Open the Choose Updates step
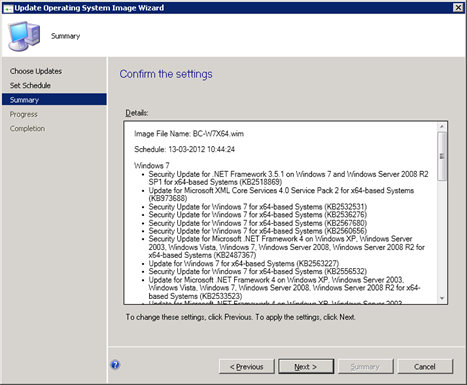467x385 pixels. [x=36, y=71]
